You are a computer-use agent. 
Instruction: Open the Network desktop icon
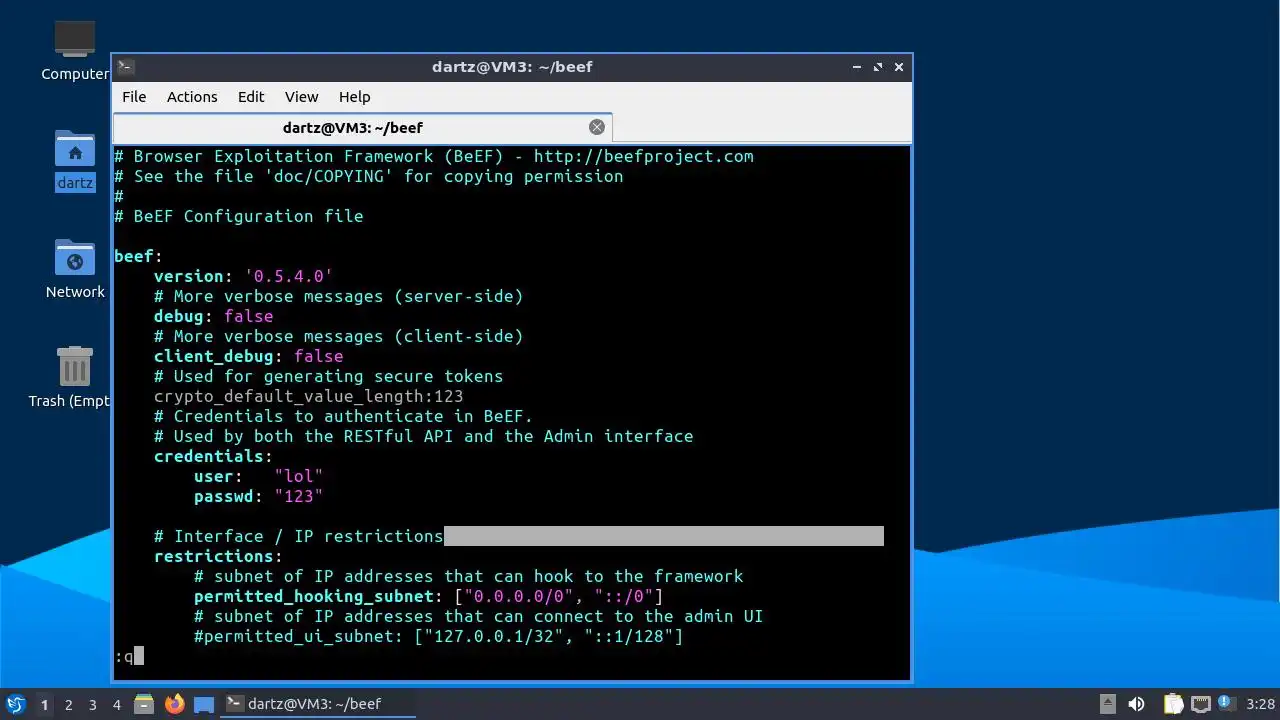click(x=75, y=269)
